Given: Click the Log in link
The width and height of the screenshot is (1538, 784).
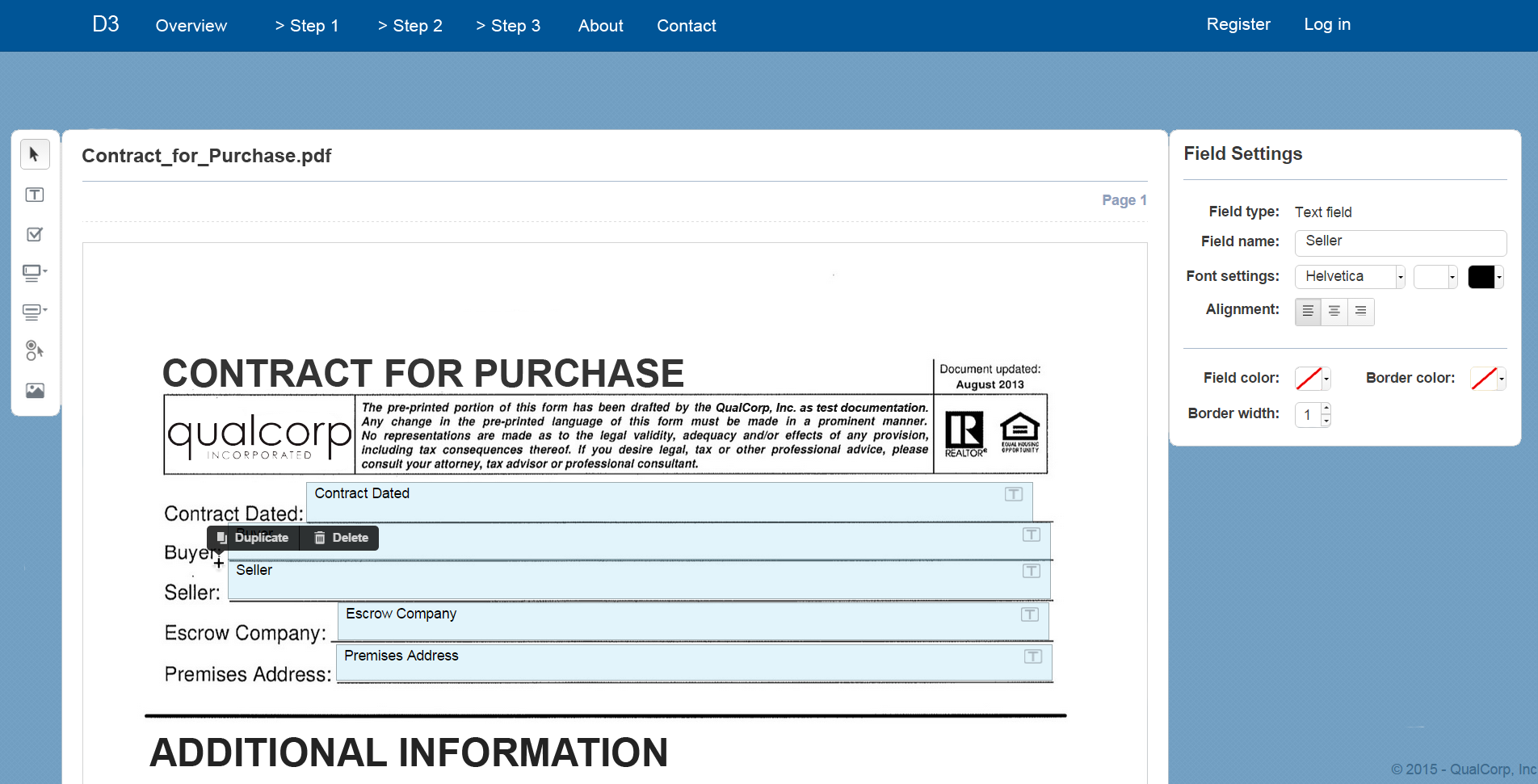Looking at the screenshot, I should [1327, 24].
